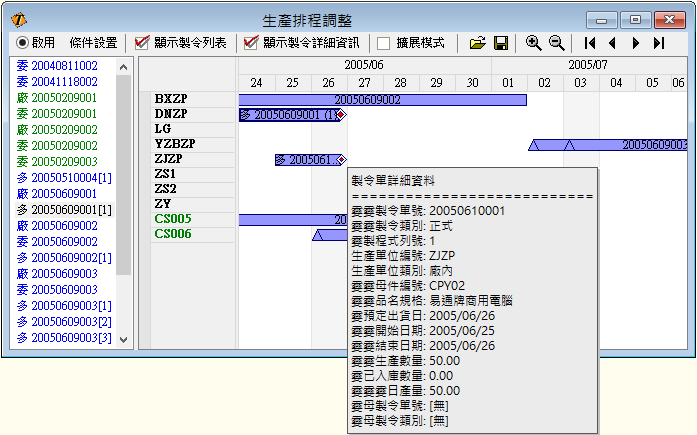Enable the 擴展模式 checkbox
697x435 pixels.
[x=384, y=43]
